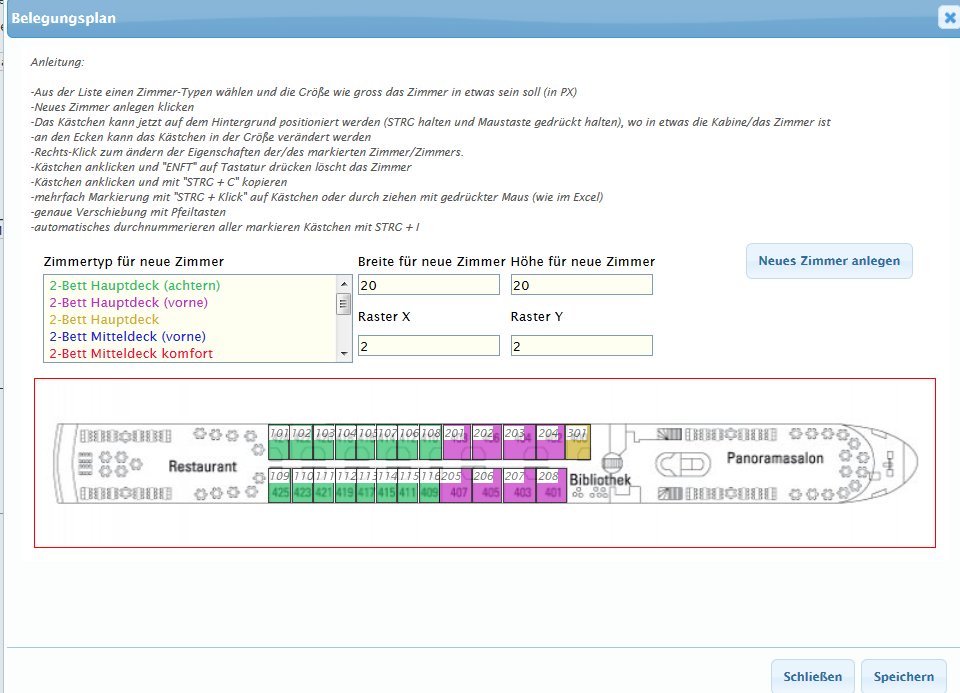Click the Schließen button

point(812,677)
